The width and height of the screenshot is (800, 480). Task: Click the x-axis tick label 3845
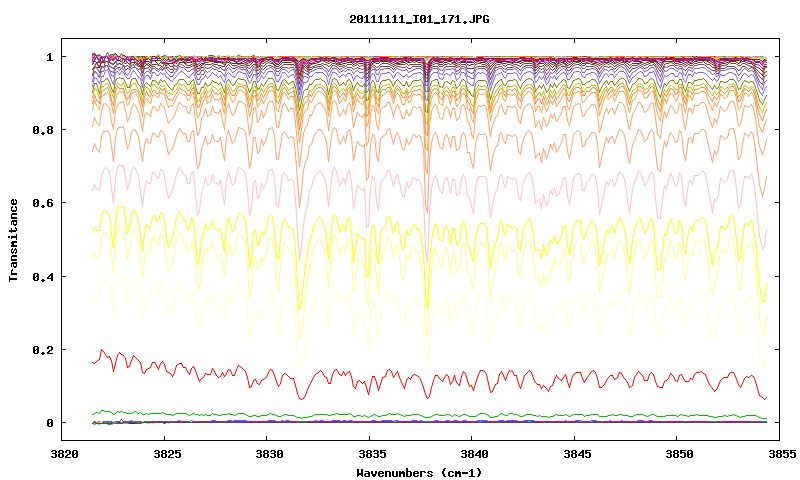[577, 454]
